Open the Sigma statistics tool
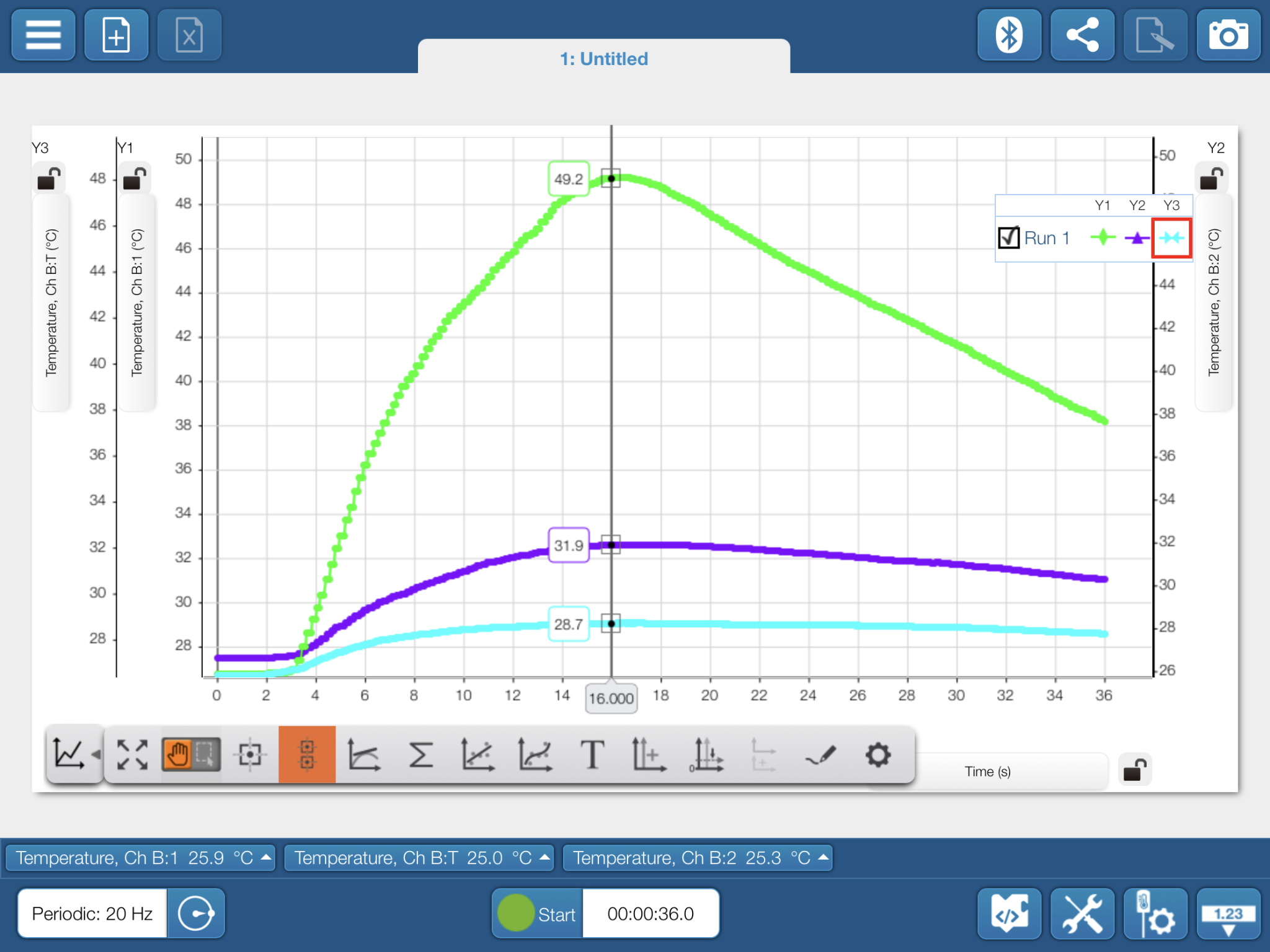The height and width of the screenshot is (952, 1270). click(420, 755)
